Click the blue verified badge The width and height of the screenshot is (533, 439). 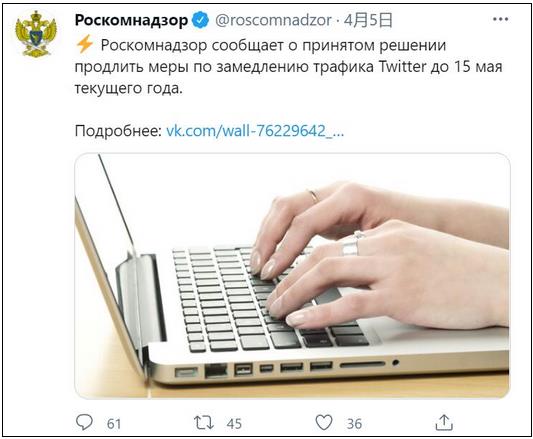(x=201, y=20)
